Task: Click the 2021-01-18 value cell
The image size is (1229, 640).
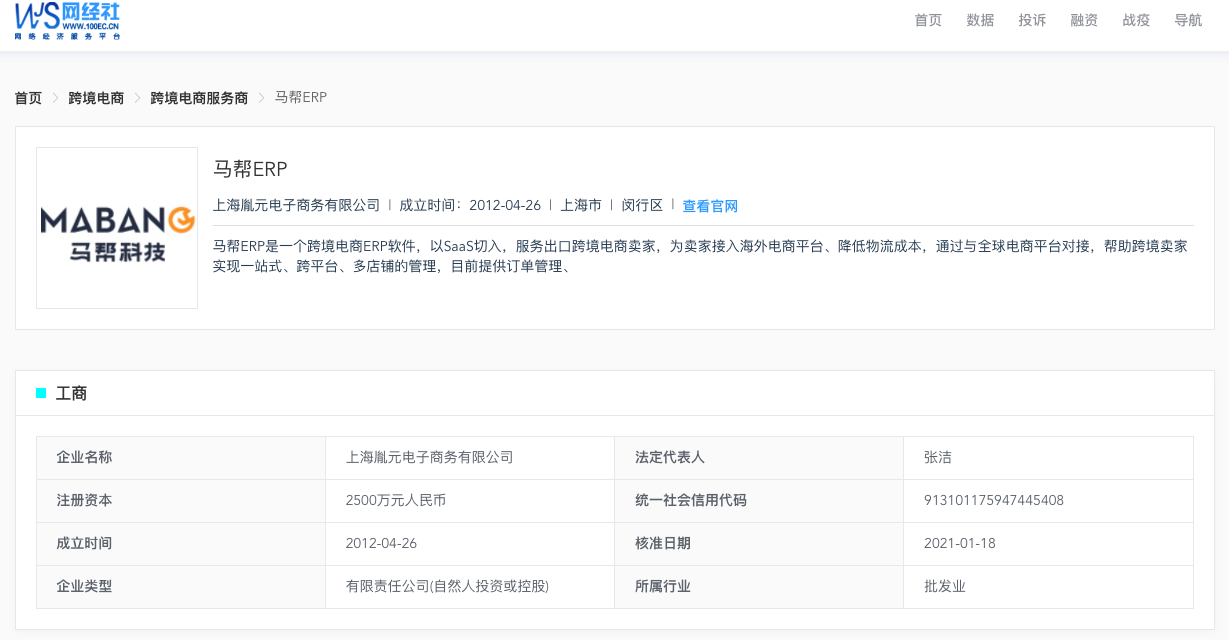Action: pos(1048,544)
